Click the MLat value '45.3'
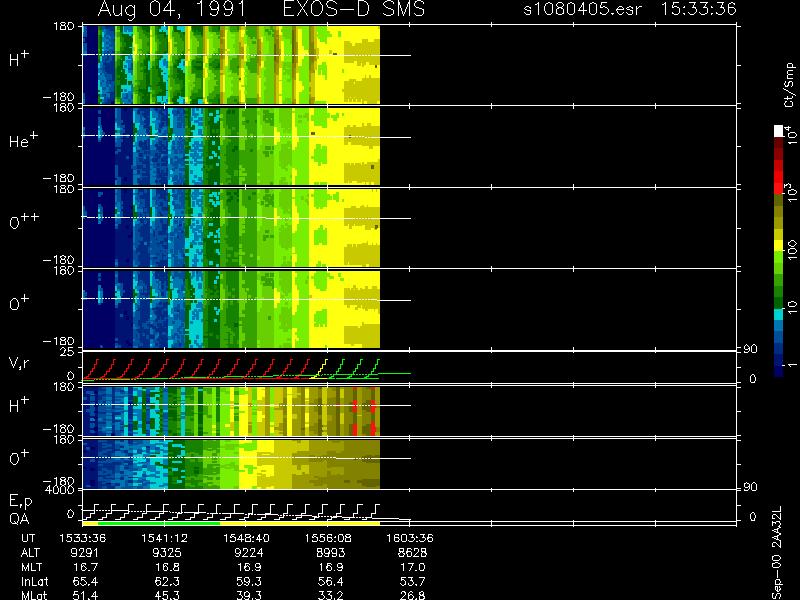Image resolution: width=800 pixels, height=600 pixels. [167, 595]
